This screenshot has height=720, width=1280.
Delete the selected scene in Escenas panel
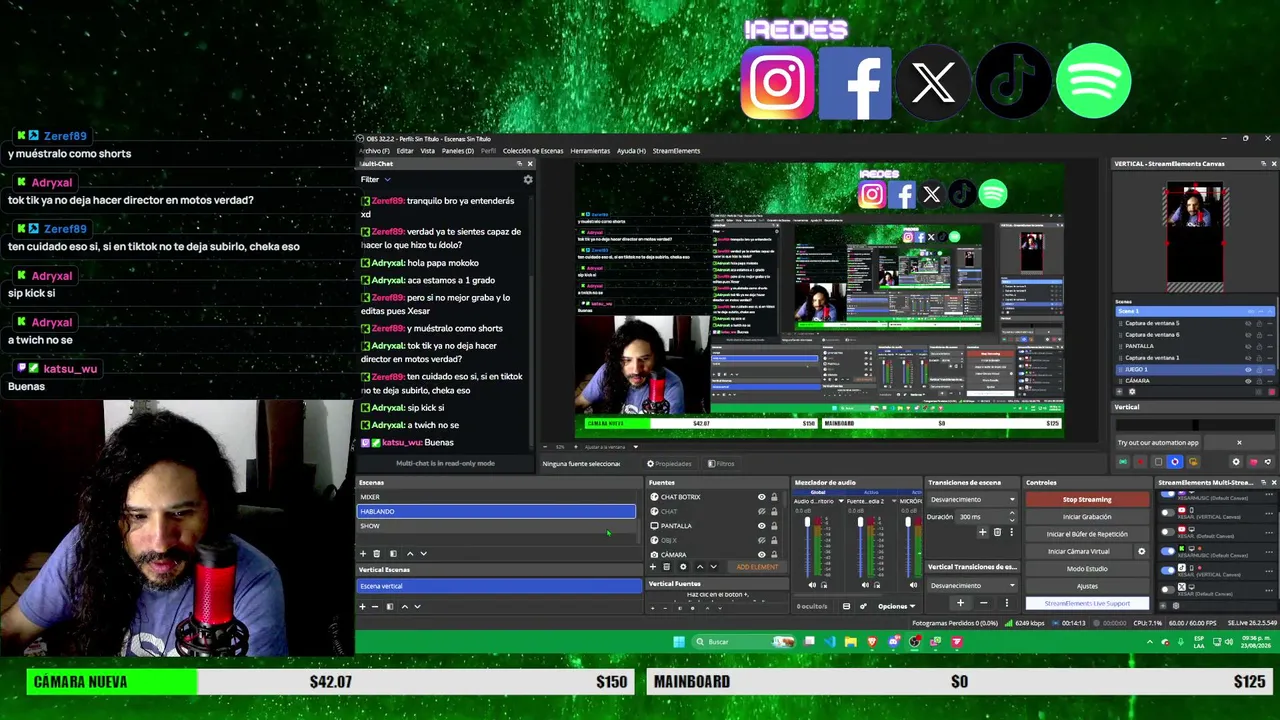377,553
